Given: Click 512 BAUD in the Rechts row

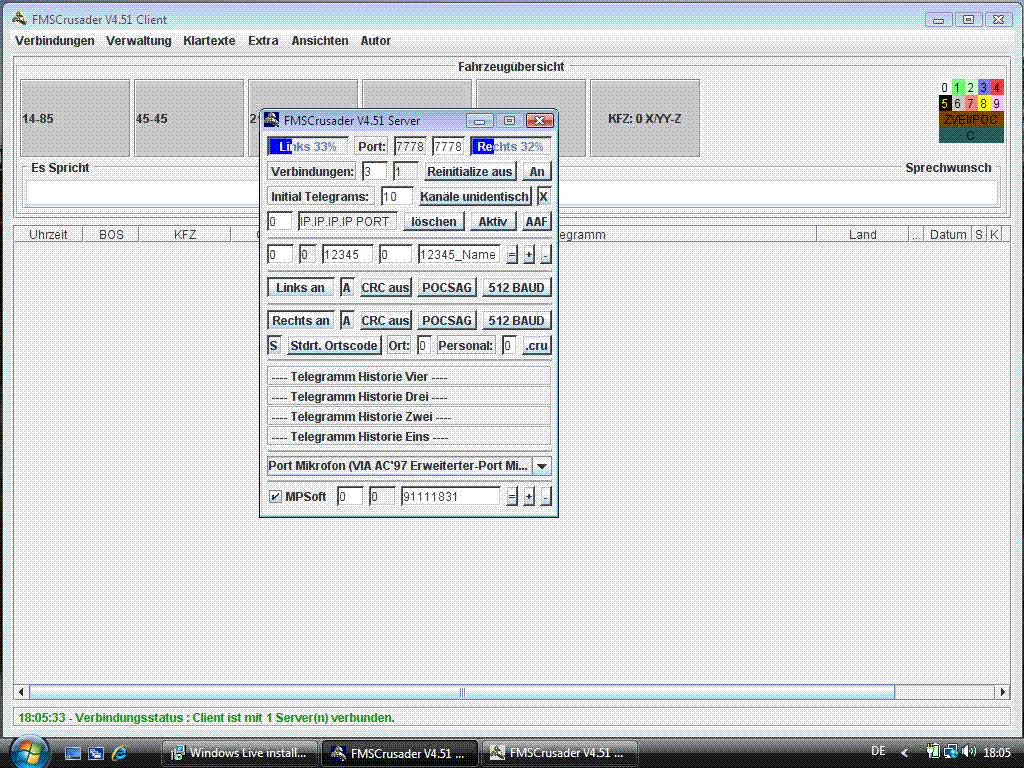Looking at the screenshot, I should [x=517, y=321].
